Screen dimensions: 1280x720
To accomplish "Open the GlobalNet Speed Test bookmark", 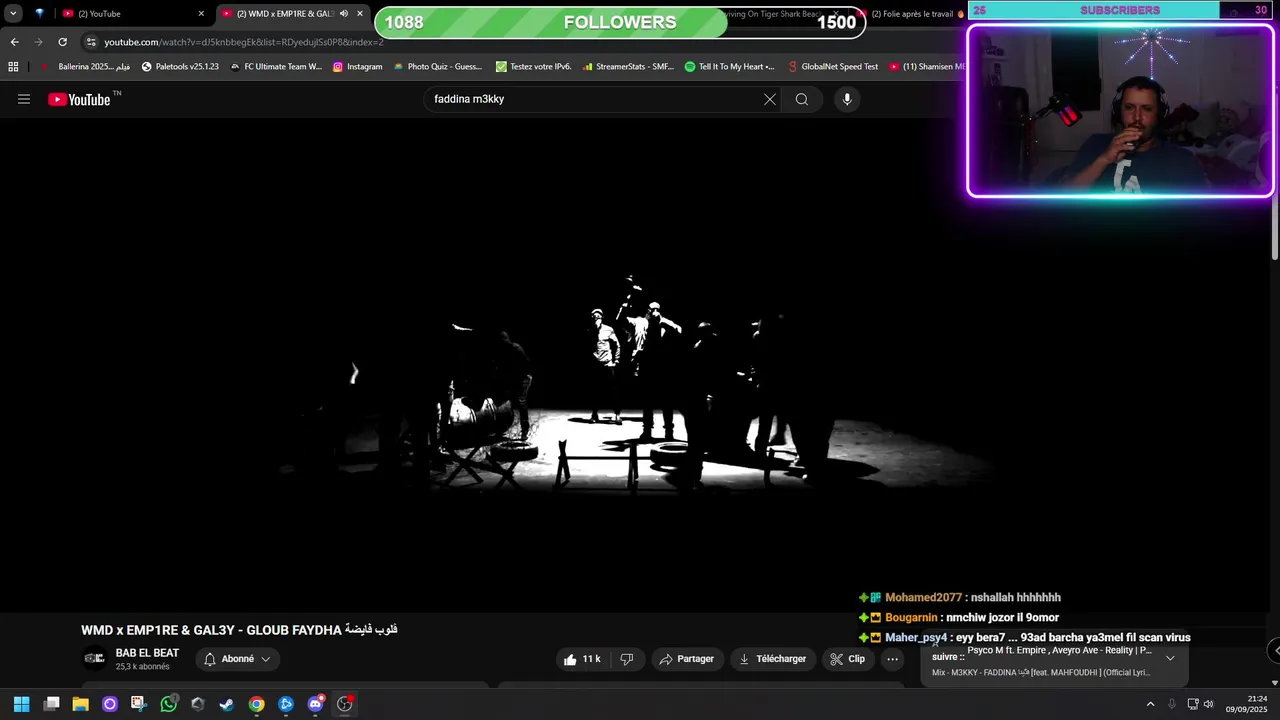I will pyautogui.click(x=832, y=67).
